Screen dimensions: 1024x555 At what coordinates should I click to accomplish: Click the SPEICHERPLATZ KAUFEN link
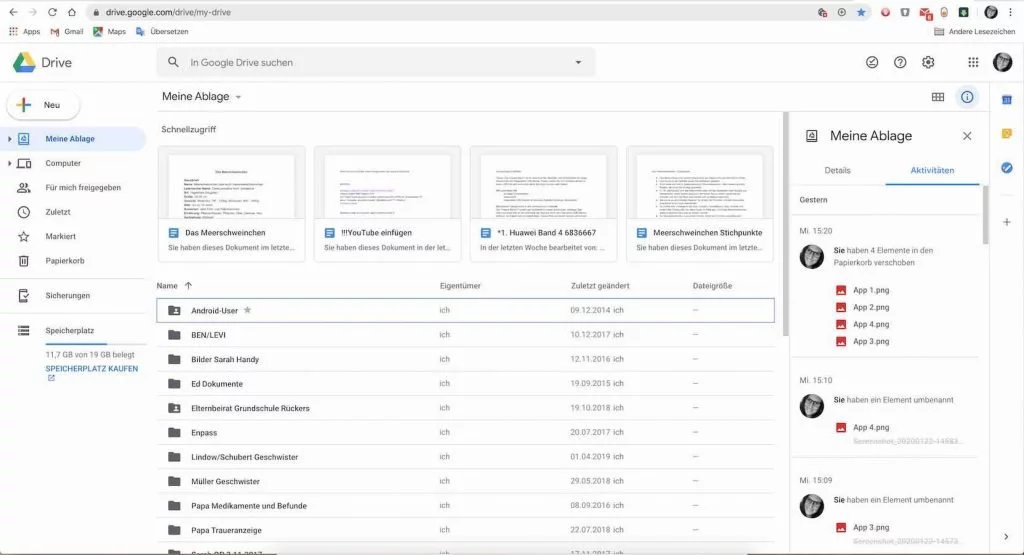point(91,369)
